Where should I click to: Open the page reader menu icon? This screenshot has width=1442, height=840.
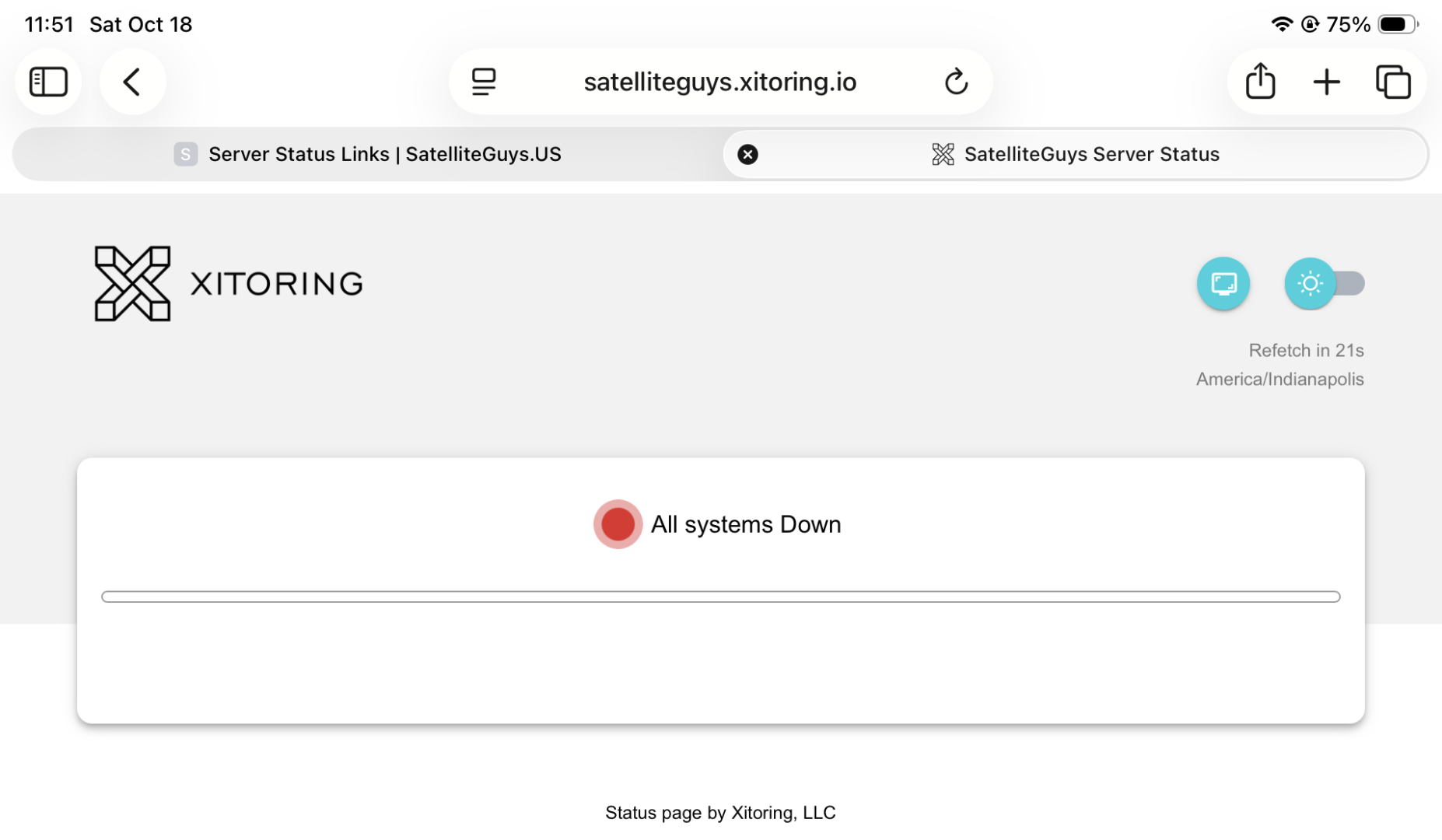tap(484, 82)
